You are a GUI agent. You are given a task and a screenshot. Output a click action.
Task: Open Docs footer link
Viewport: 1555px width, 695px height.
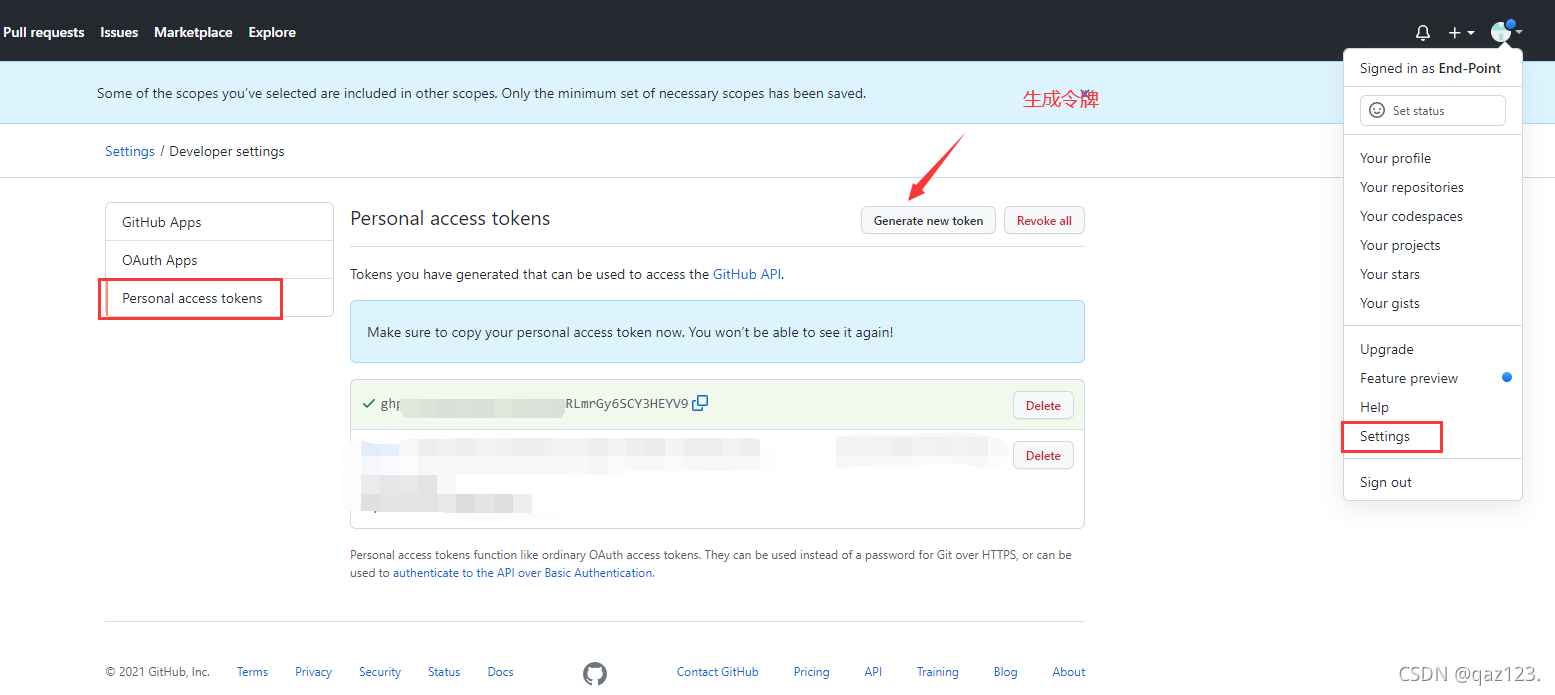pos(500,672)
